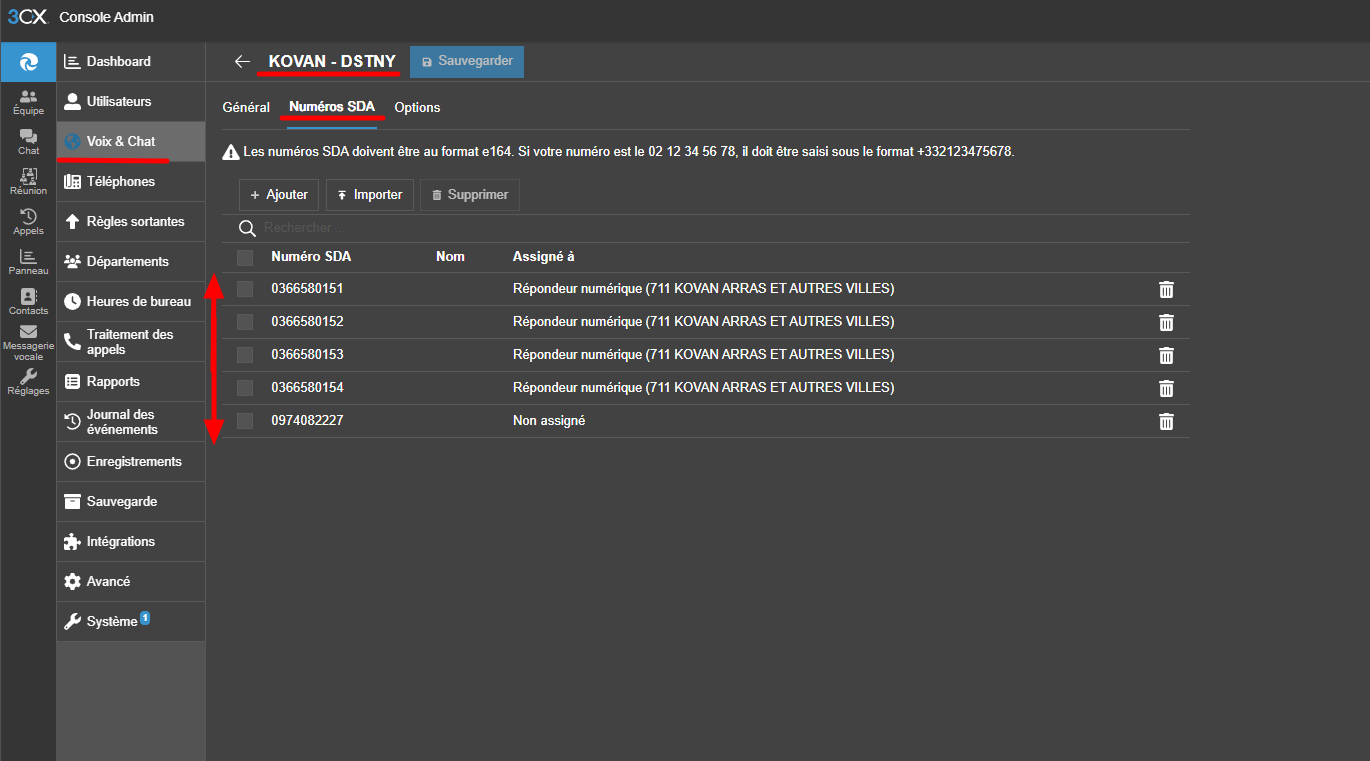Viewport: 1370px width, 761px height.
Task: Sort by Numéro SDA column header
Action: tap(311, 257)
